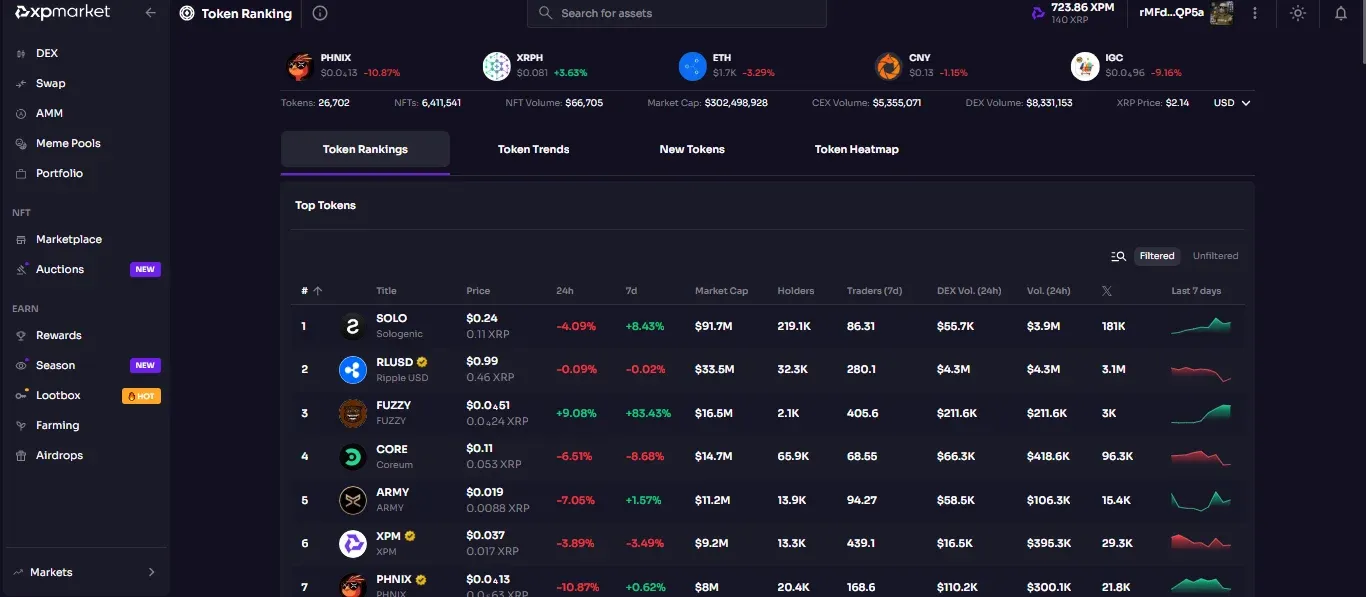Viewport: 1366px width, 597px height.
Task: Open the table search filter icon
Action: 1118,256
